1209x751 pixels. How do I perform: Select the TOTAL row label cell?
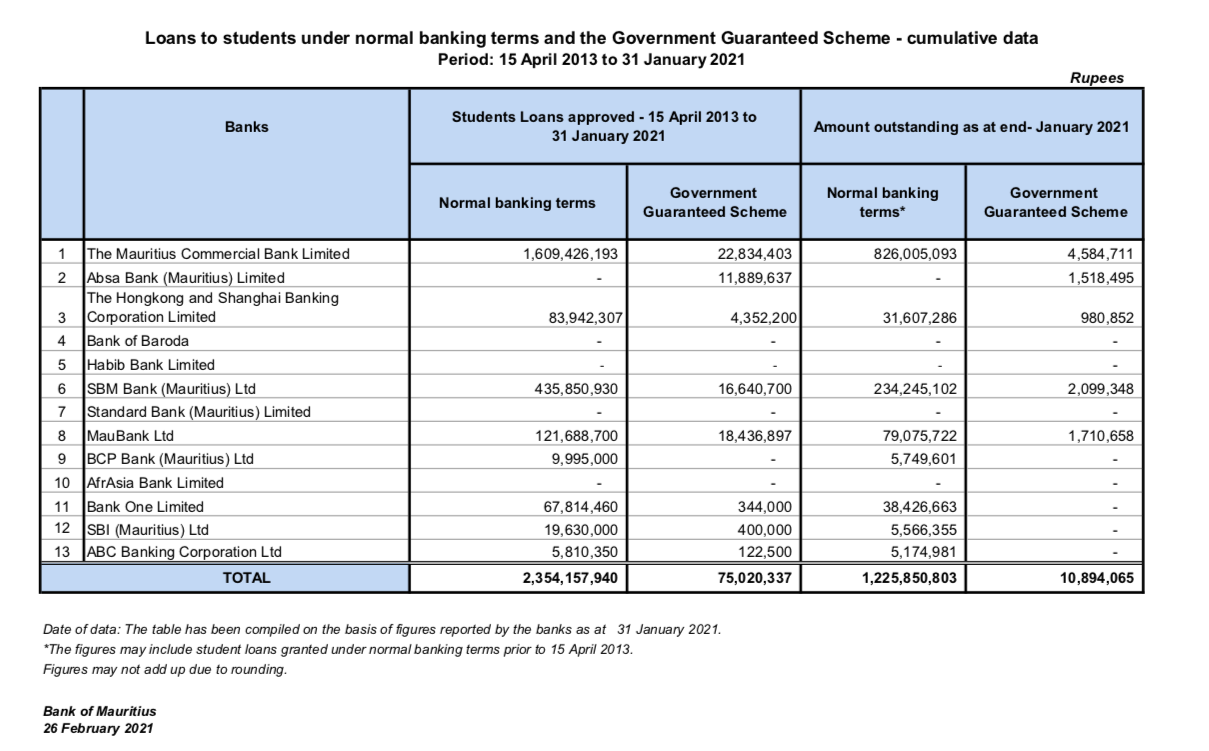point(246,577)
